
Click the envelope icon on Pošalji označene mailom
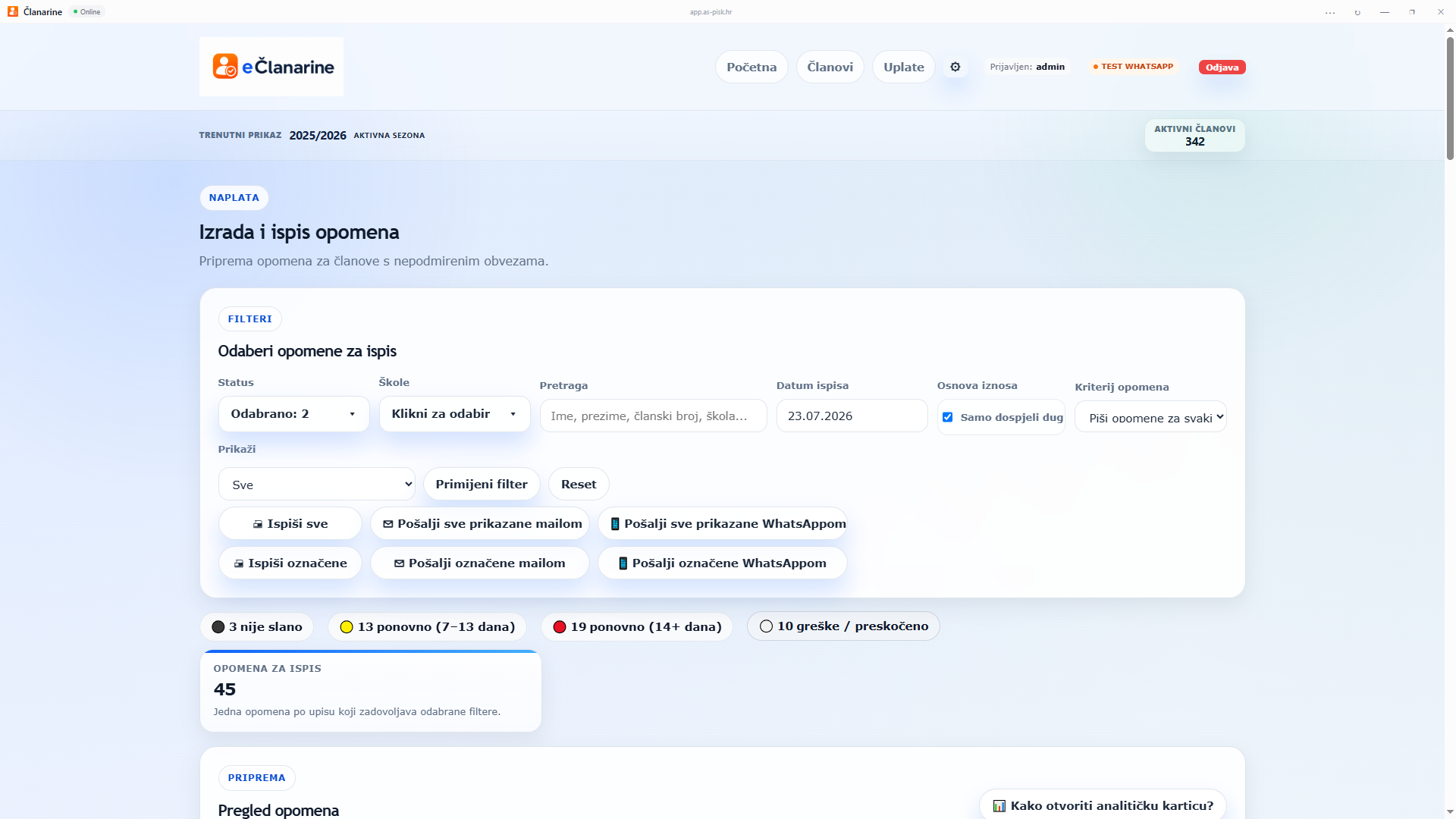click(x=399, y=563)
